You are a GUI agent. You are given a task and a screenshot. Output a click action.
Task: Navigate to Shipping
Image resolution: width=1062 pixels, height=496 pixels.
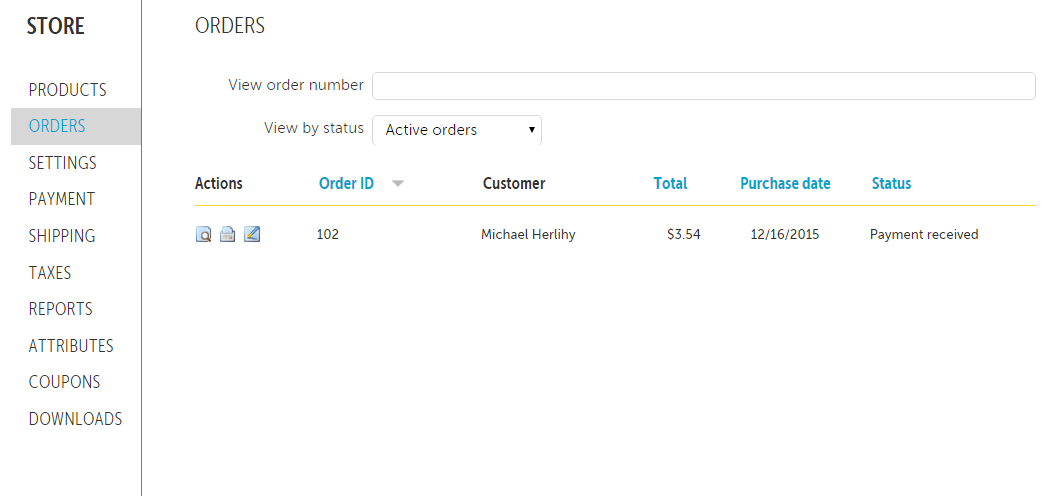[62, 236]
